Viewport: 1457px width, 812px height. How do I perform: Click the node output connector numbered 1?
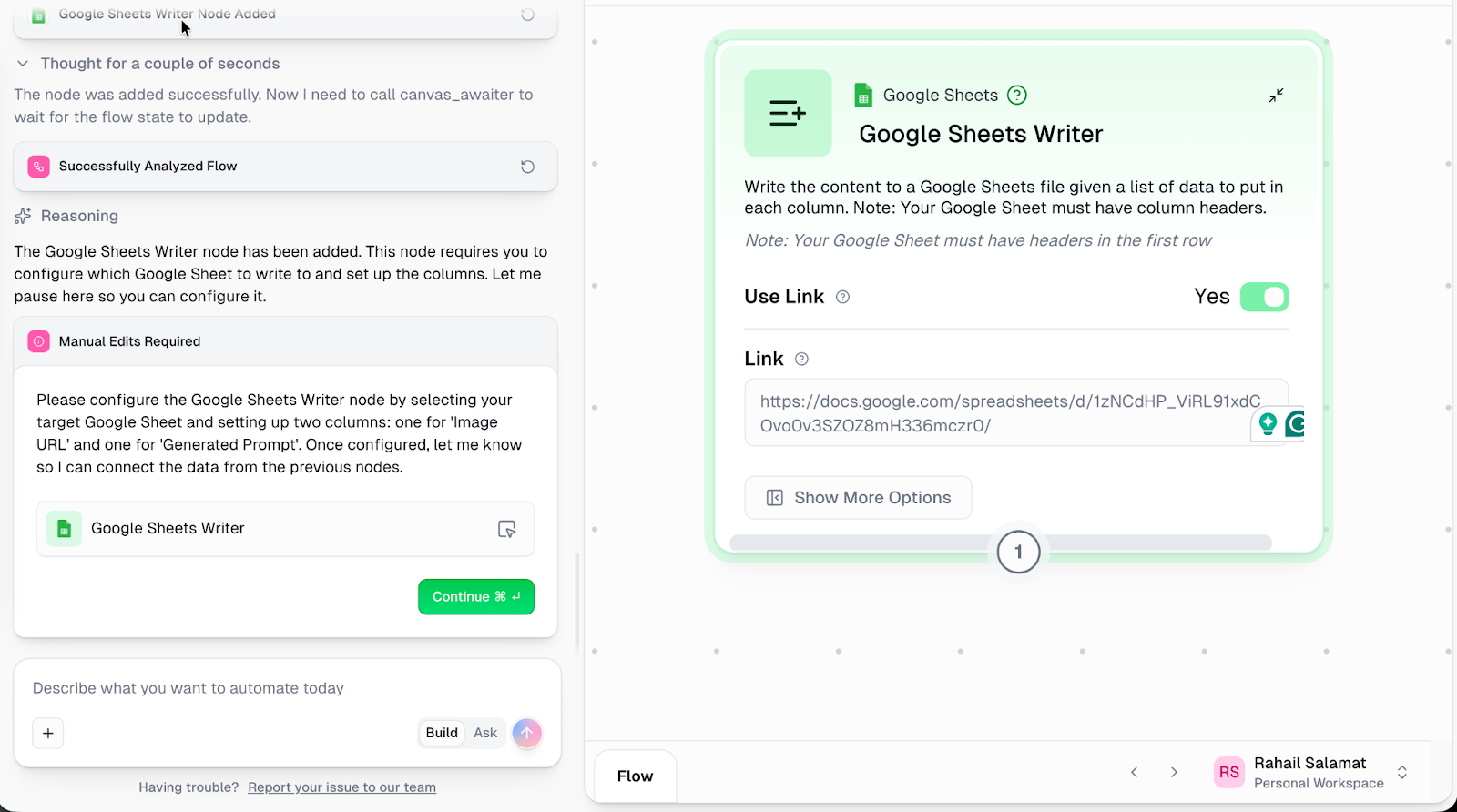pyautogui.click(x=1018, y=552)
